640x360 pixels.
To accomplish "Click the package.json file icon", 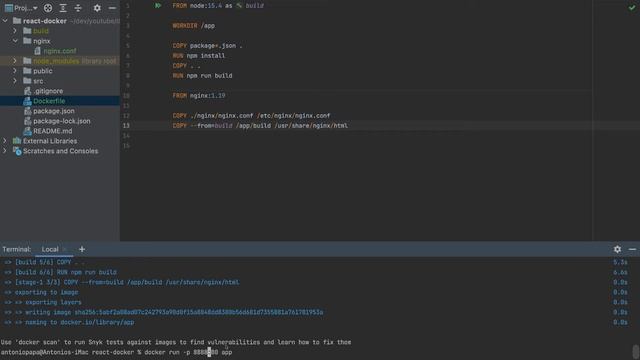I will click(27, 111).
